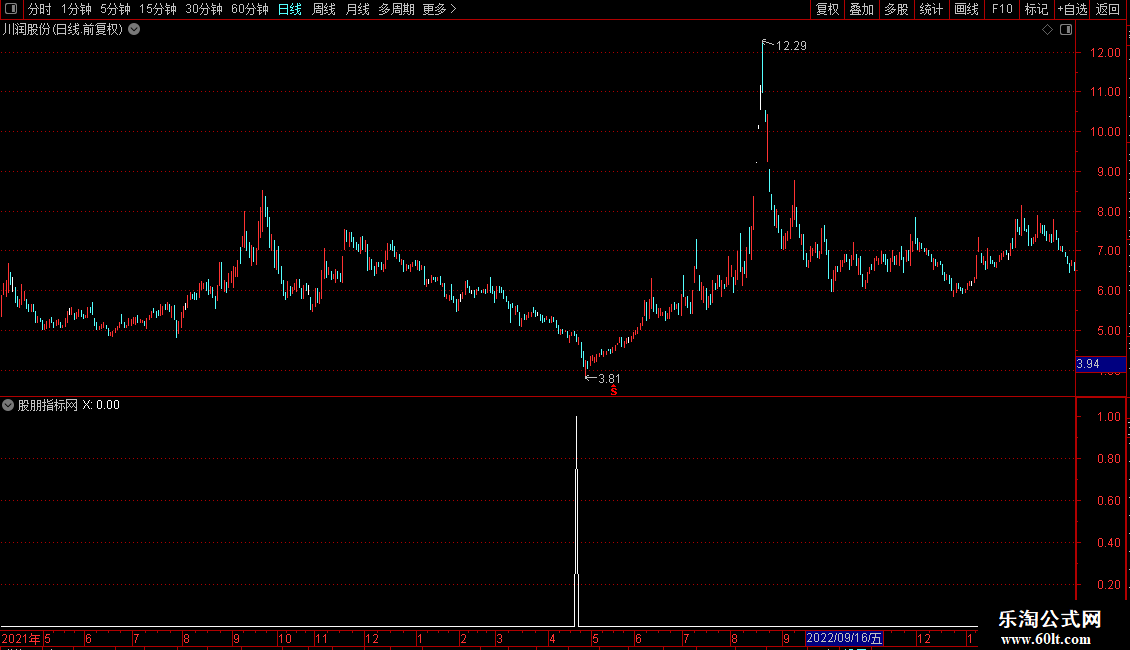The width and height of the screenshot is (1130, 650).
Task: Toggle the panel layout icon beside the diamond
Action: click(1066, 30)
